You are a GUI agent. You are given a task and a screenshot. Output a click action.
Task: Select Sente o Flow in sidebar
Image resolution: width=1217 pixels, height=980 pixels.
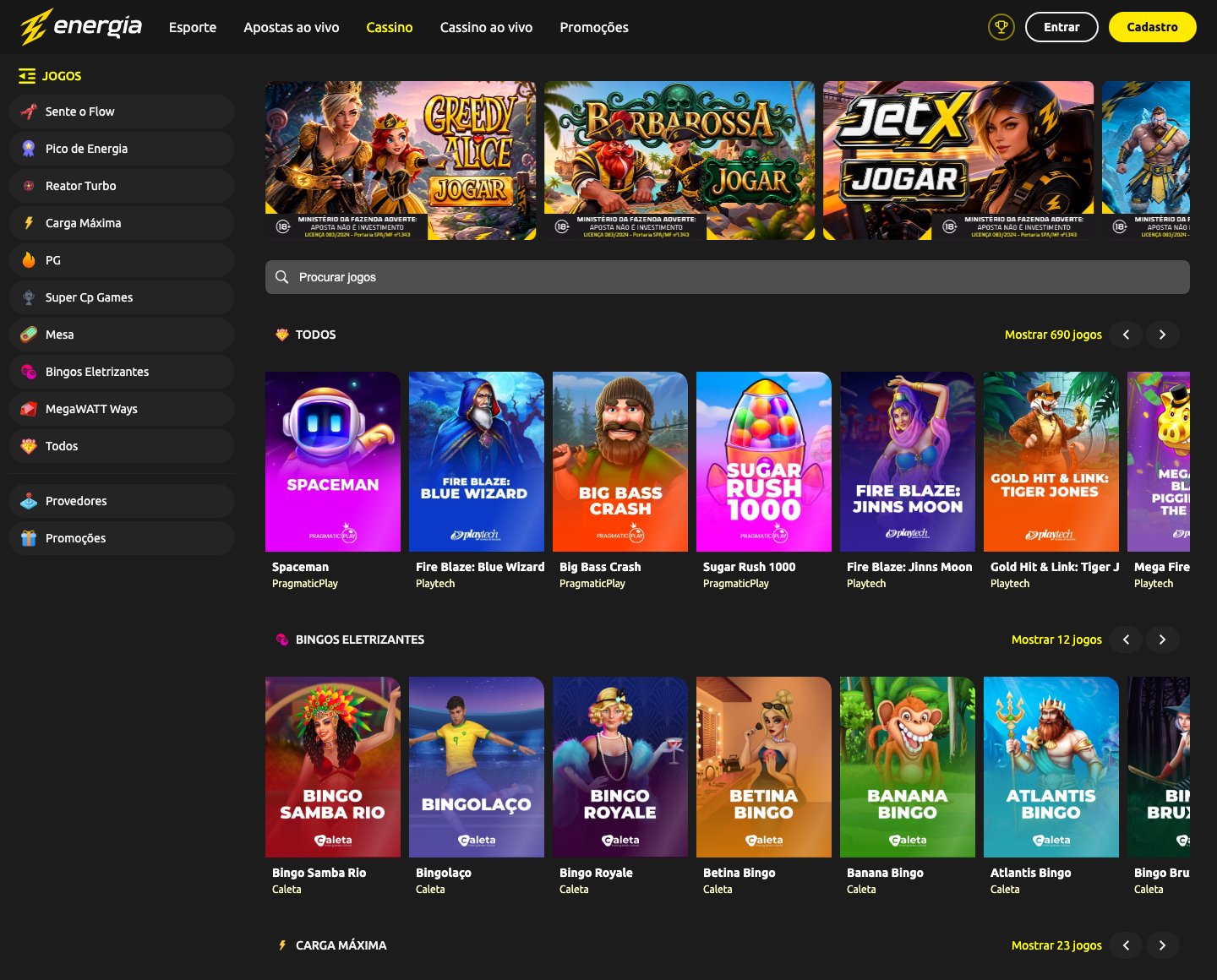click(122, 112)
